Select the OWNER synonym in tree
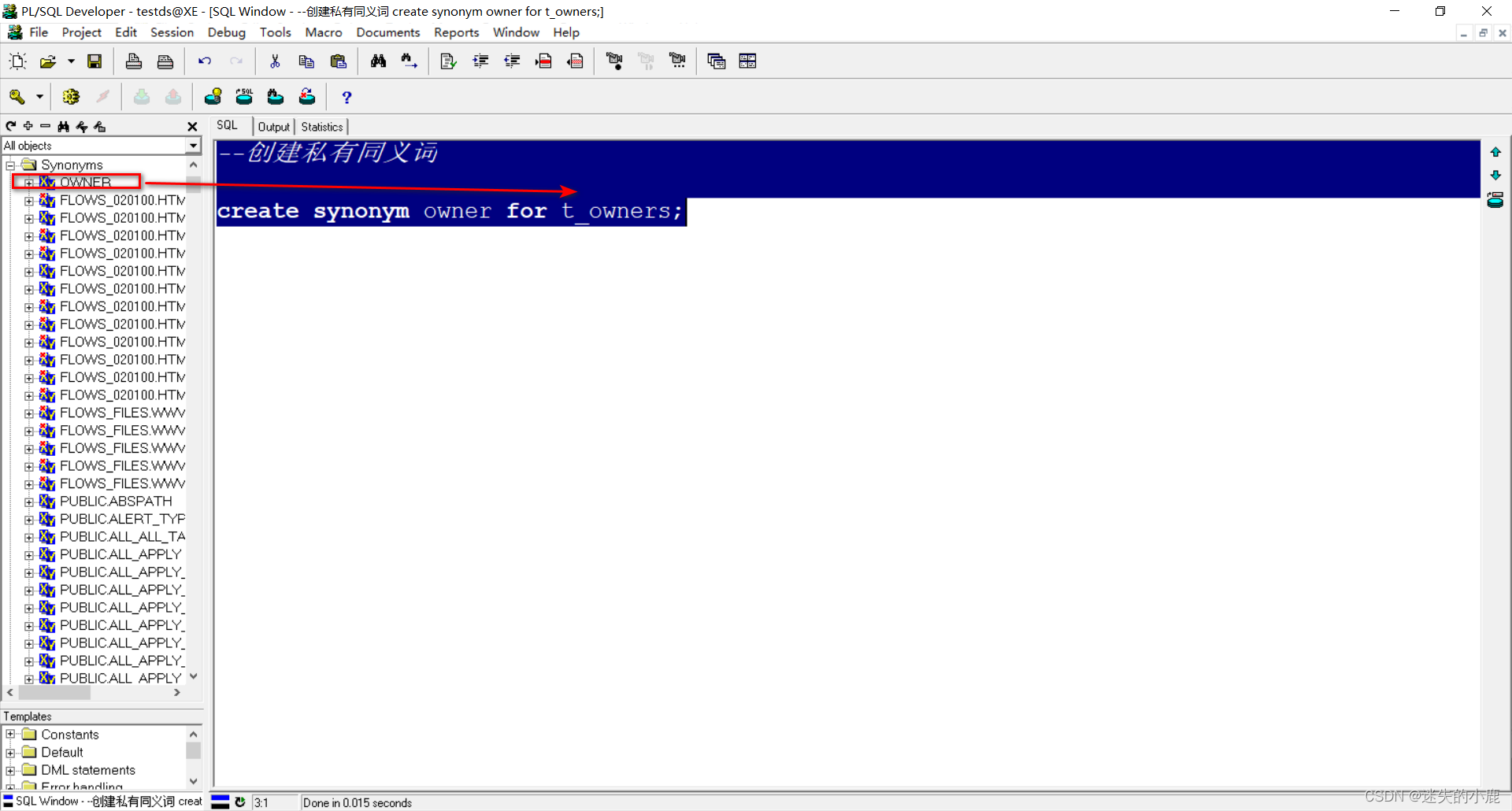Image resolution: width=1512 pixels, height=811 pixels. pos(85,183)
